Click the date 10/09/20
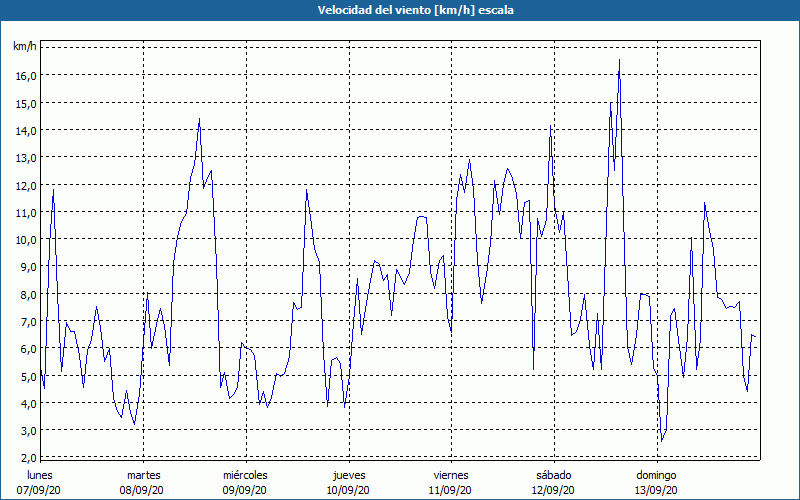 click(x=348, y=490)
